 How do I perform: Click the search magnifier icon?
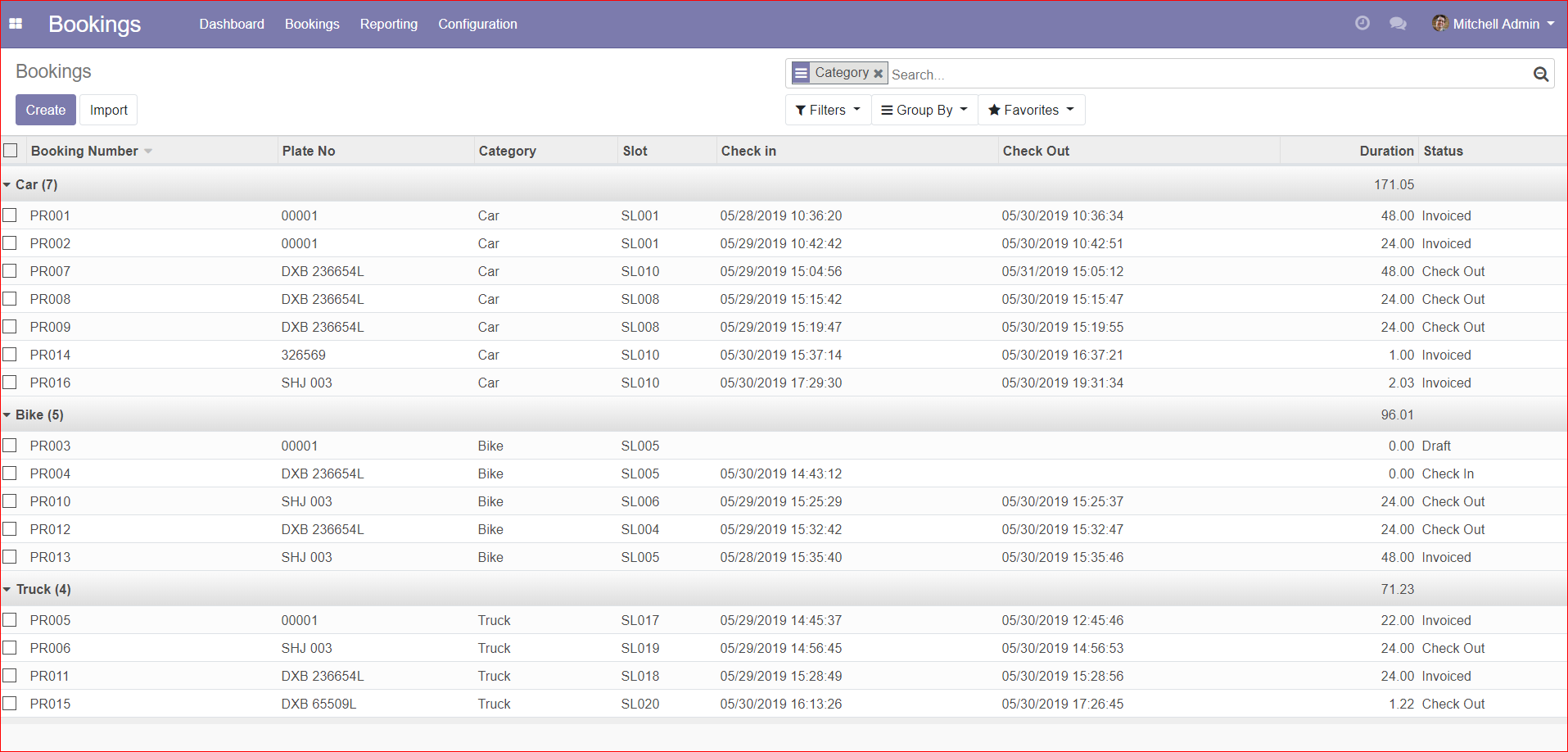[x=1540, y=75]
